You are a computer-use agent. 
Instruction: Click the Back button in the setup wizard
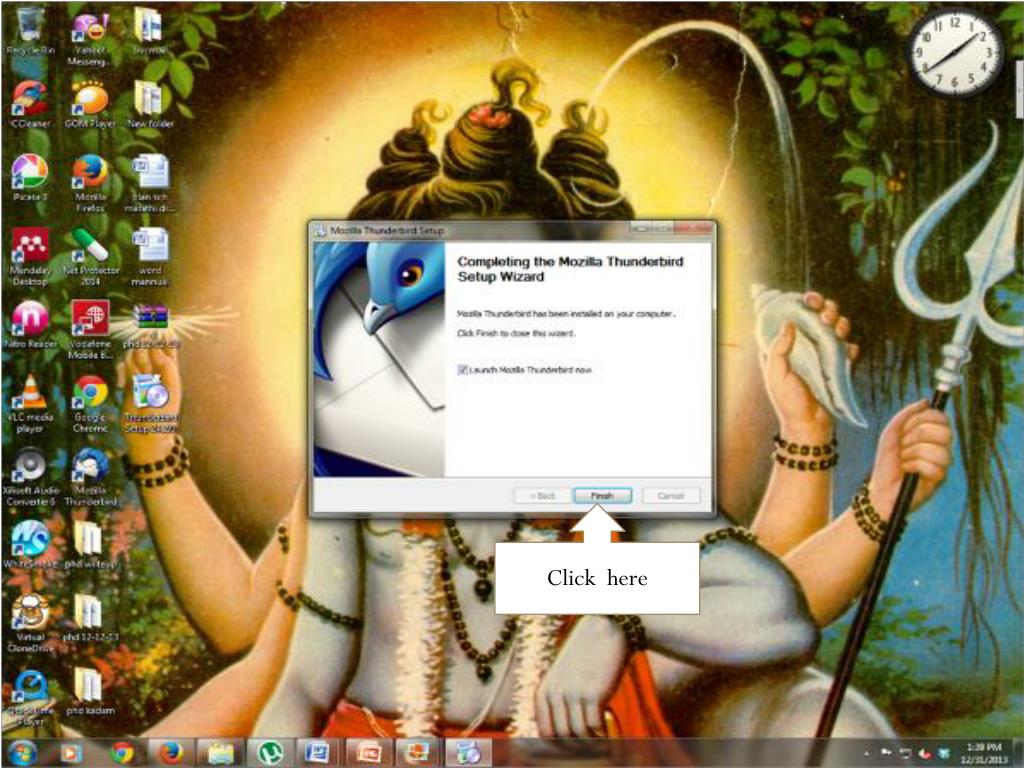pyautogui.click(x=541, y=496)
